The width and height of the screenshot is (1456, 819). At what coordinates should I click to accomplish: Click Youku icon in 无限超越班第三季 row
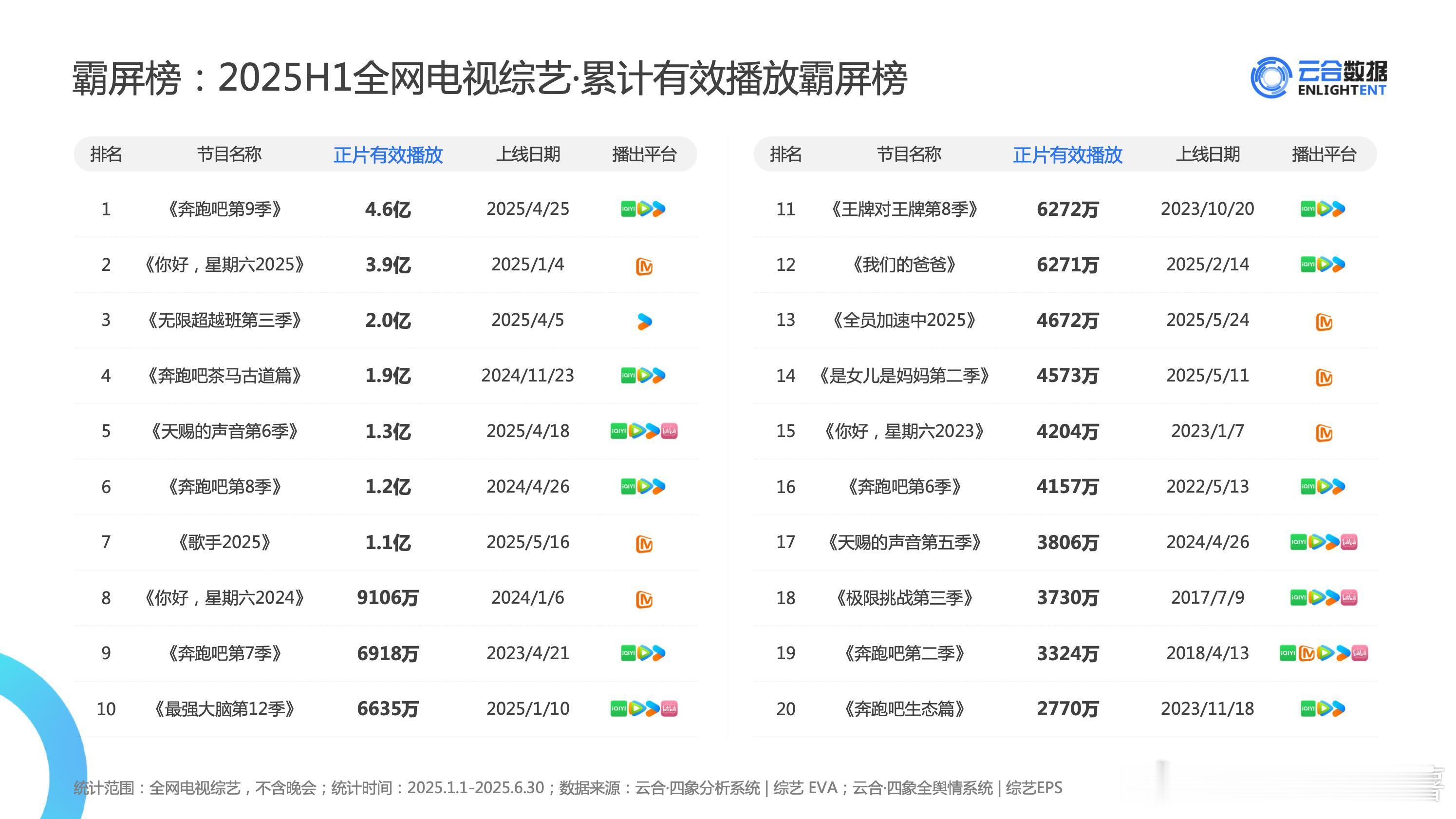(x=644, y=321)
